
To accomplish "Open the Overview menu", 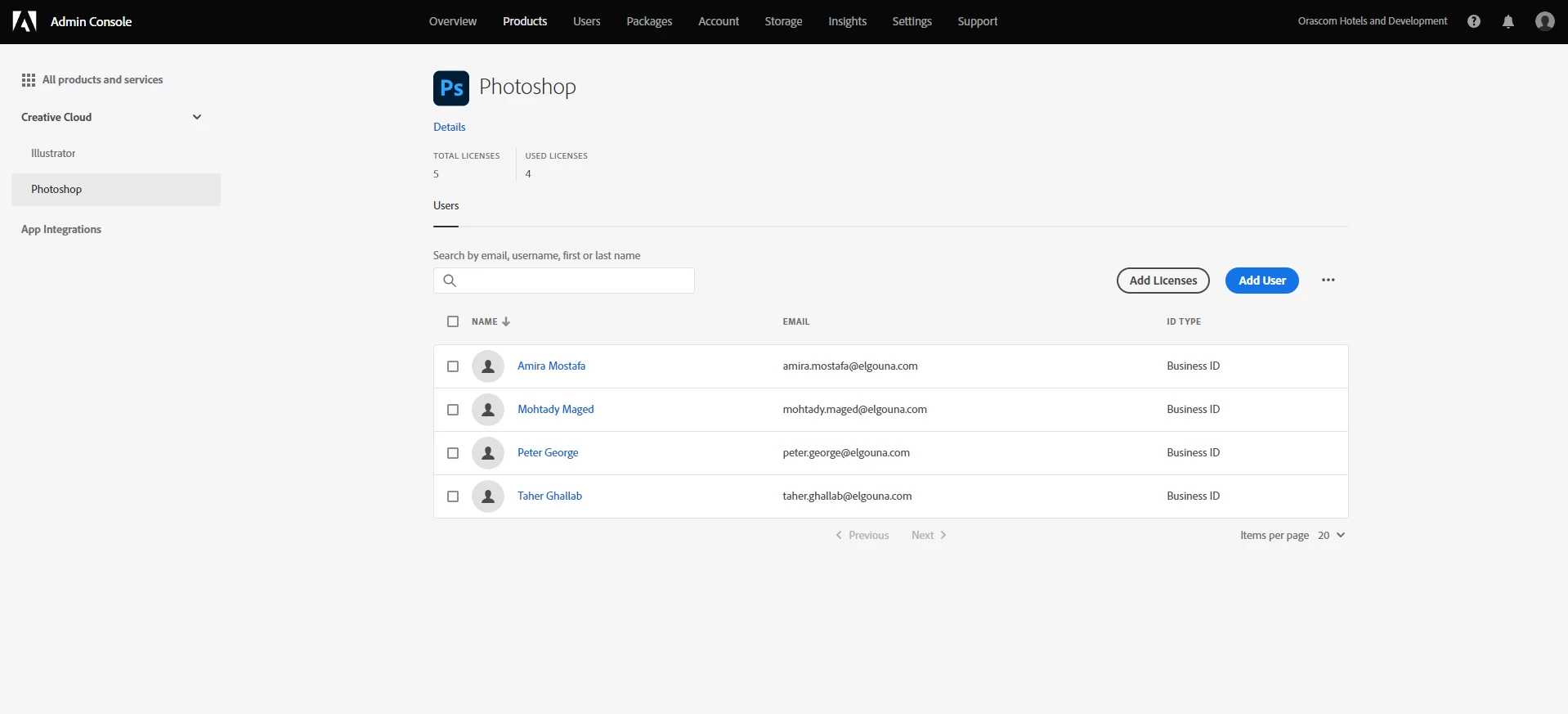I will 453,21.
